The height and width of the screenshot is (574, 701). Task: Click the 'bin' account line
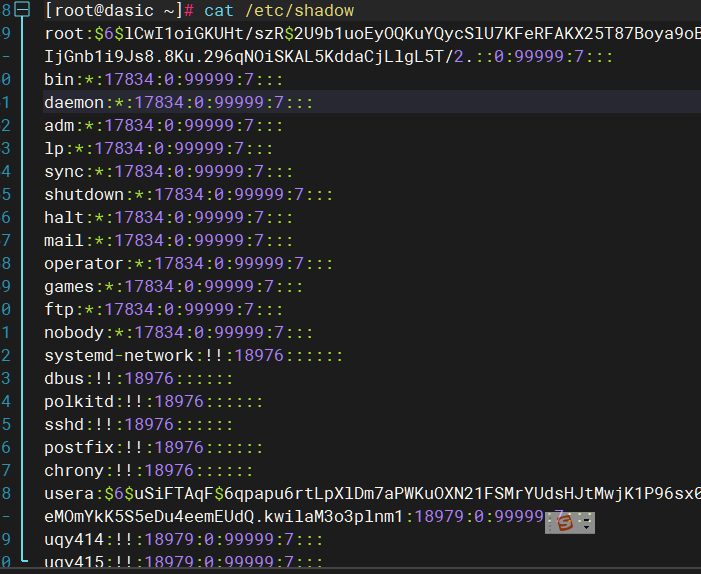point(164,80)
